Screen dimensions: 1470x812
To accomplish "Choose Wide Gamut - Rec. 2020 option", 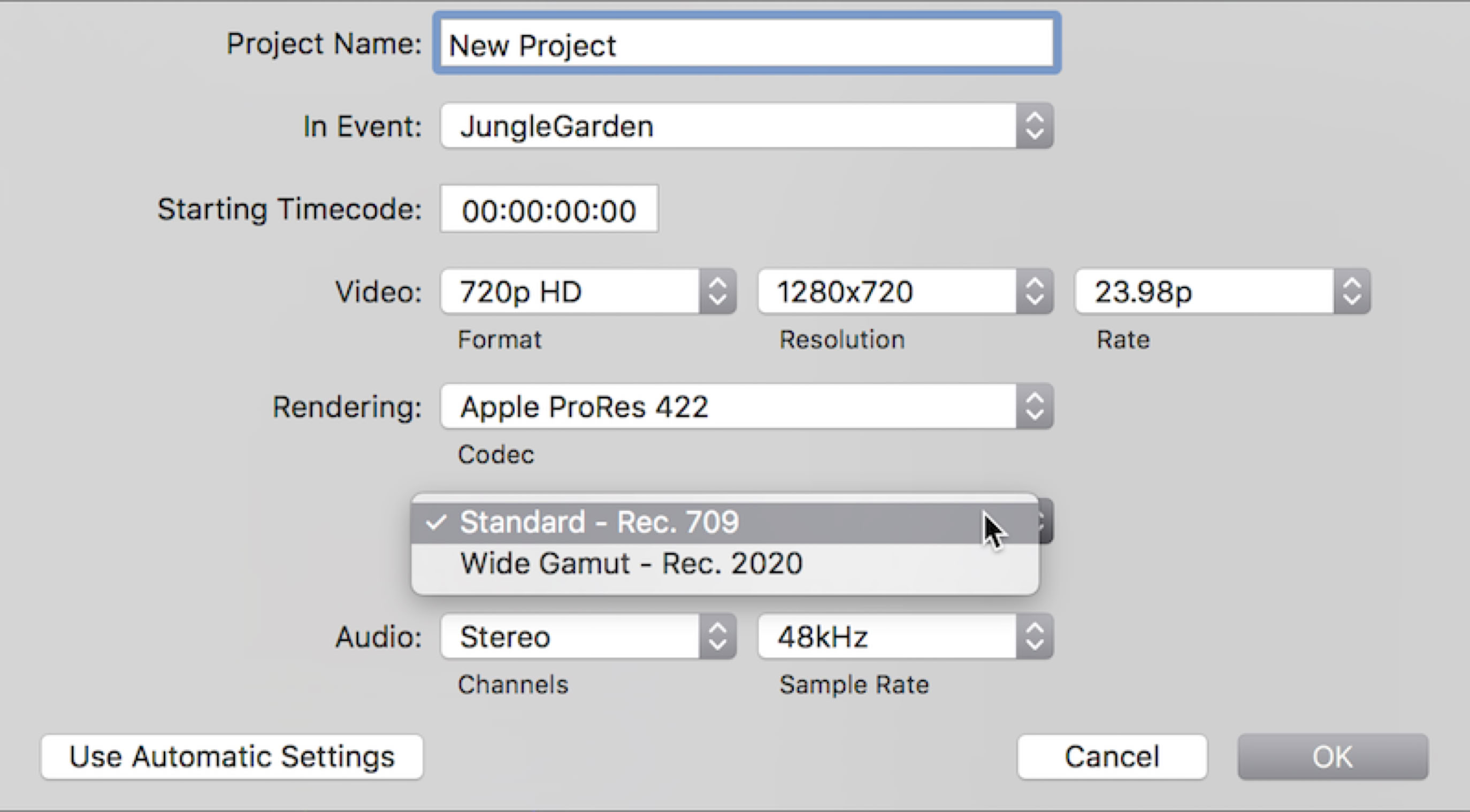I will coord(631,564).
